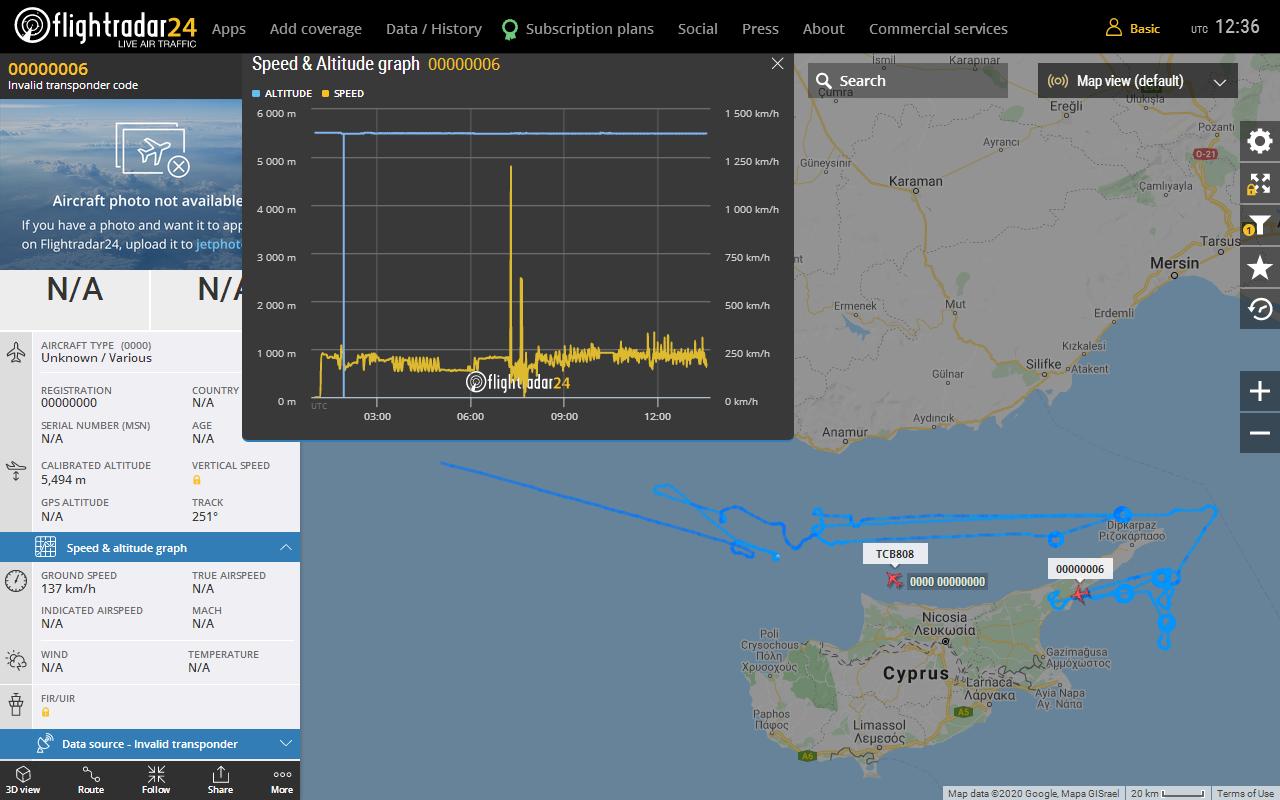
Task: Click the speed & altitude graph grid icon
Action: (45, 547)
